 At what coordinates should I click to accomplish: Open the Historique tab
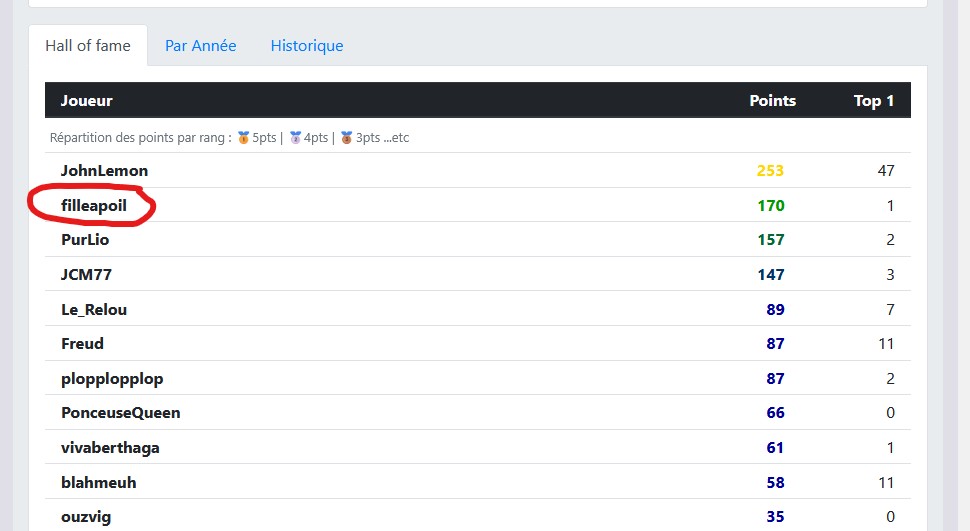click(x=307, y=46)
